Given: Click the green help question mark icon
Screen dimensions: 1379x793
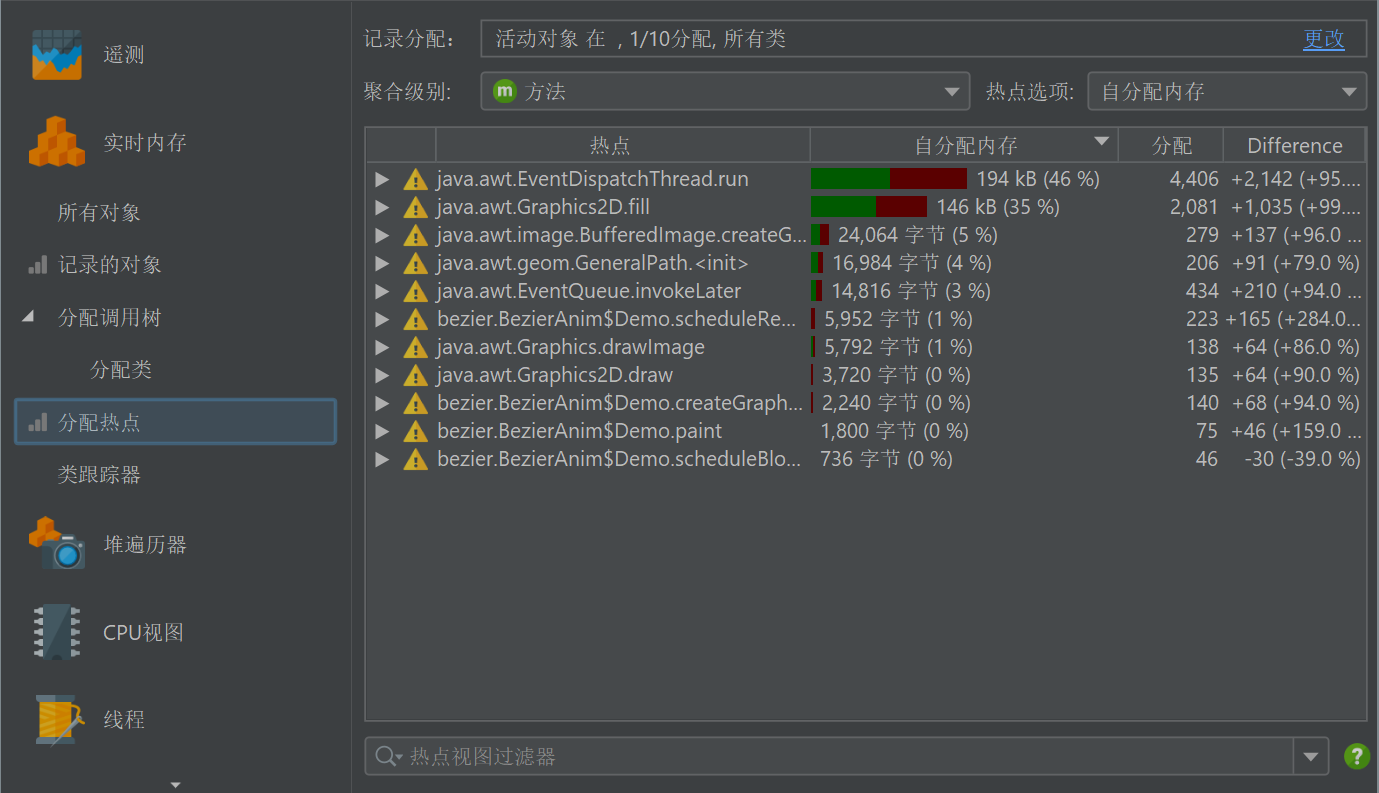Looking at the screenshot, I should [x=1356, y=756].
